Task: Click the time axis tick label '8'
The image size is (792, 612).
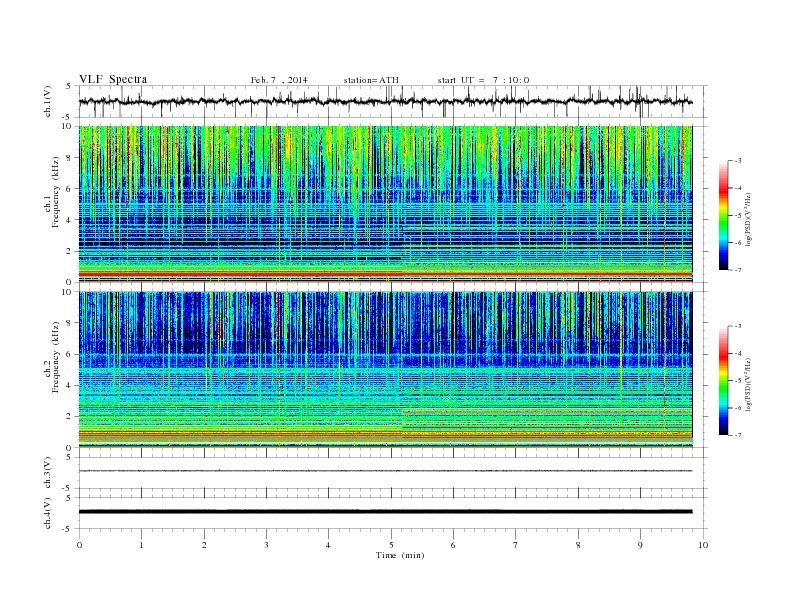Action: (578, 545)
